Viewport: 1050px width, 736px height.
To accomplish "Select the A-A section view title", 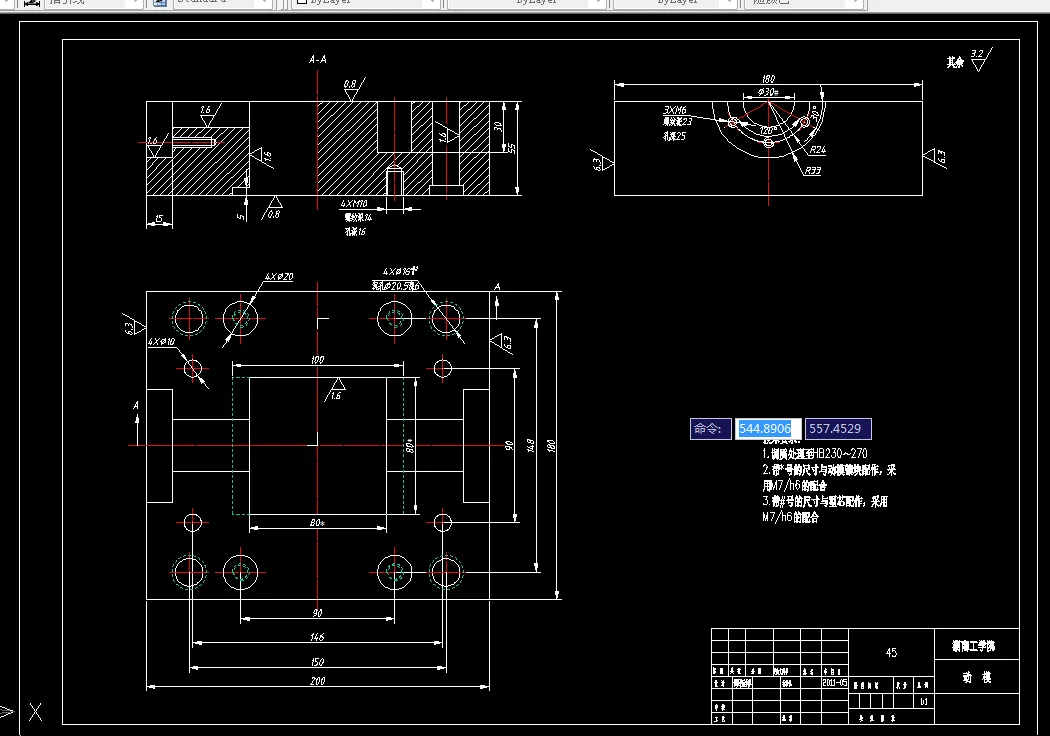I will click(317, 60).
